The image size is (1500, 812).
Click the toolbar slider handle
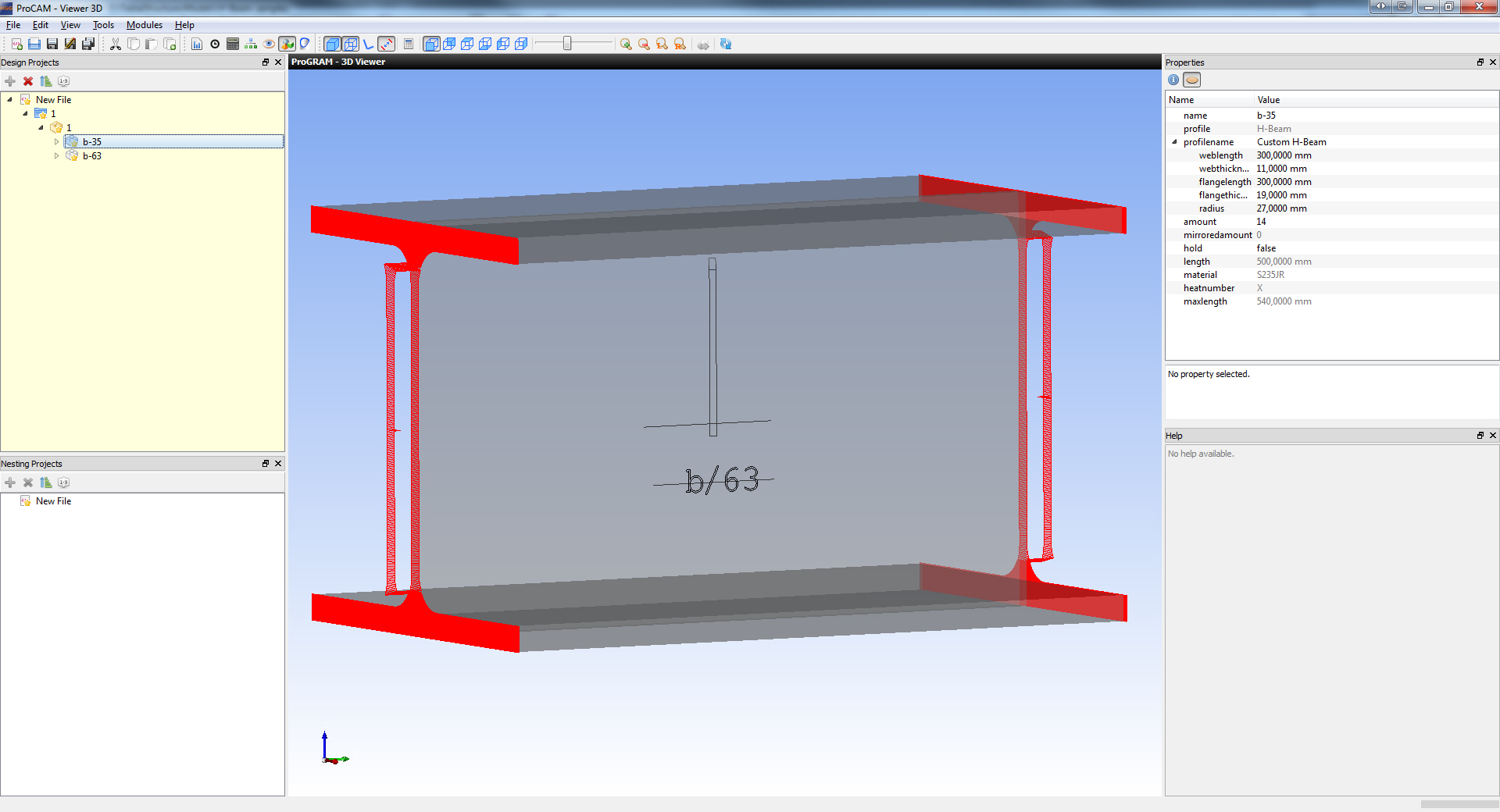coord(567,44)
